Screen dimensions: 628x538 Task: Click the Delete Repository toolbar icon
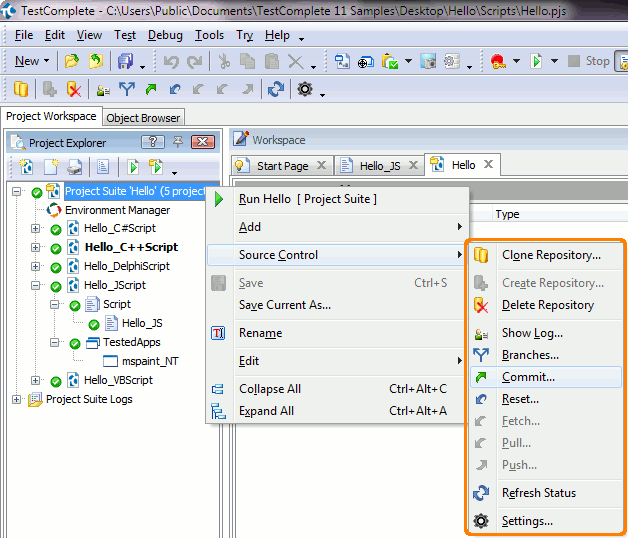click(73, 90)
